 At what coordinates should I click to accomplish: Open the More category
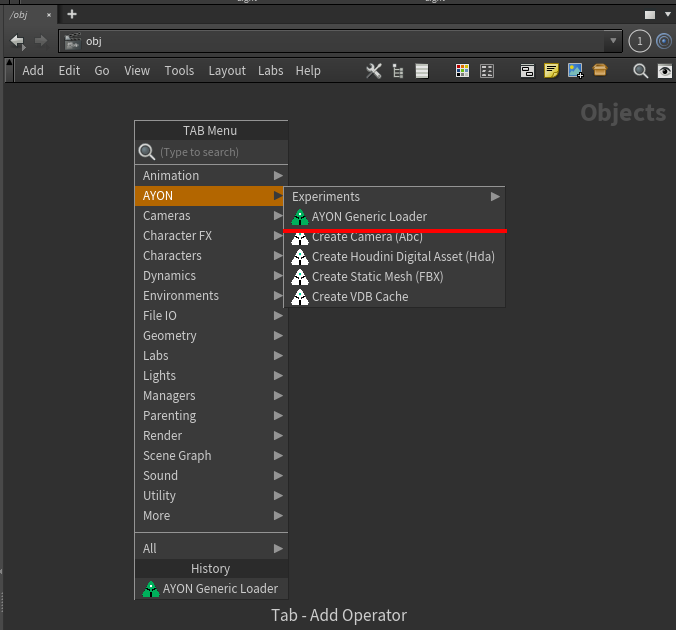211,515
